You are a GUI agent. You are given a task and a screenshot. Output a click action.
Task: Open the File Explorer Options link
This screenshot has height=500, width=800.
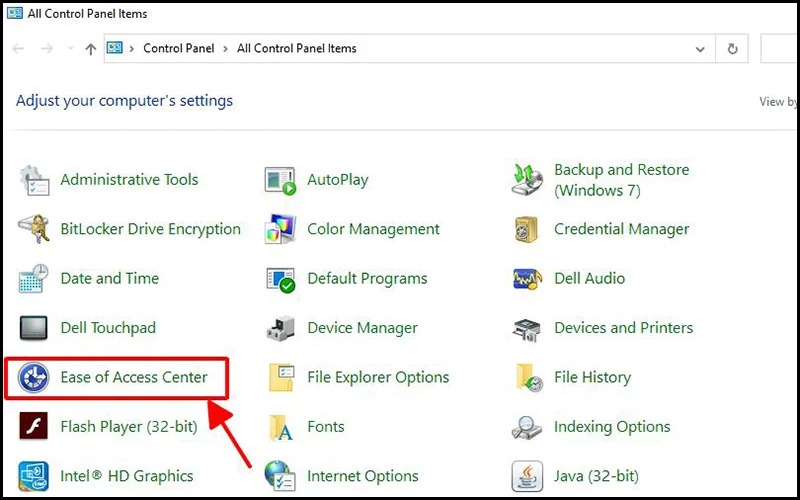coord(378,378)
